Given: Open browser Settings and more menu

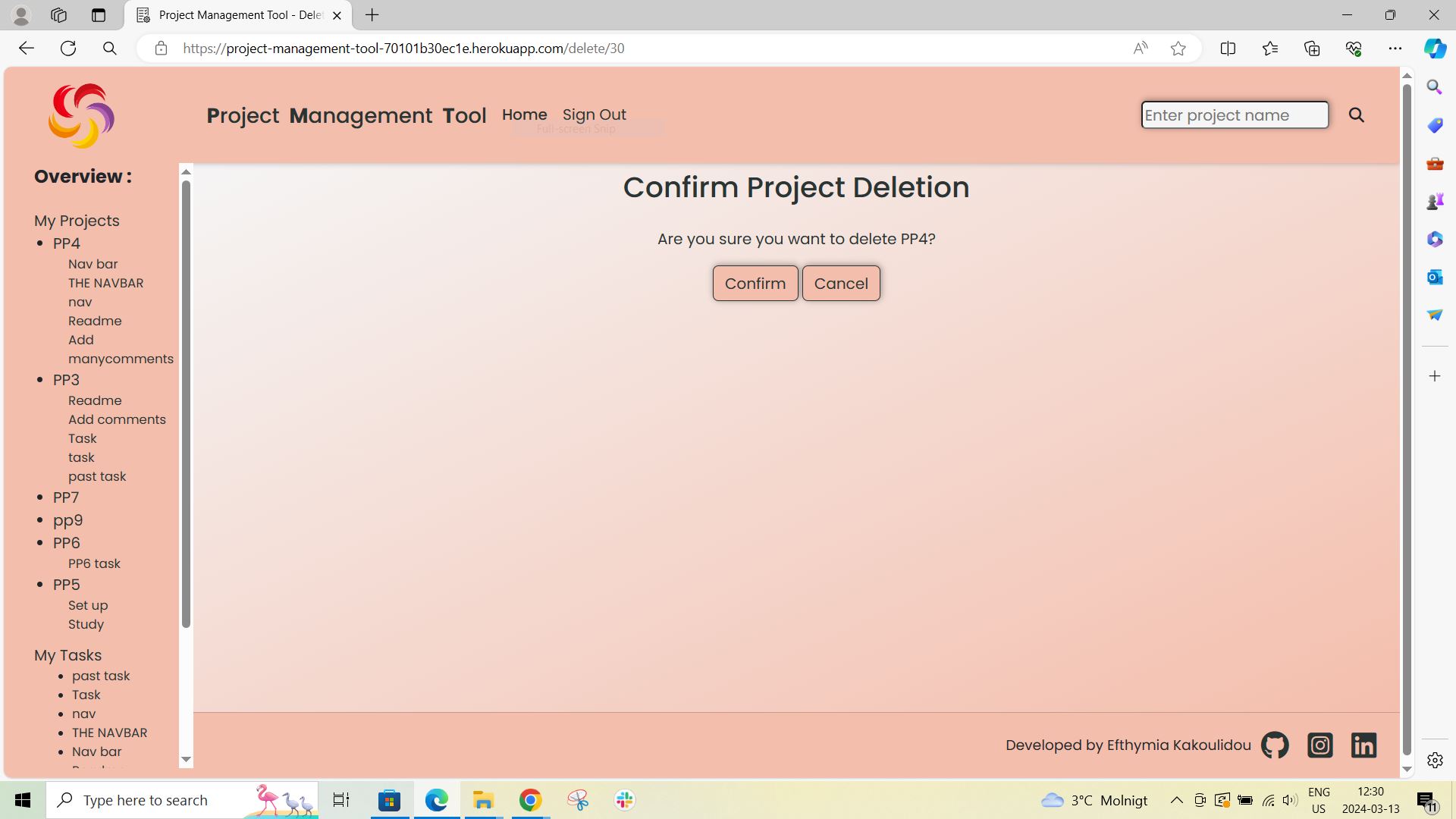Looking at the screenshot, I should point(1396,48).
